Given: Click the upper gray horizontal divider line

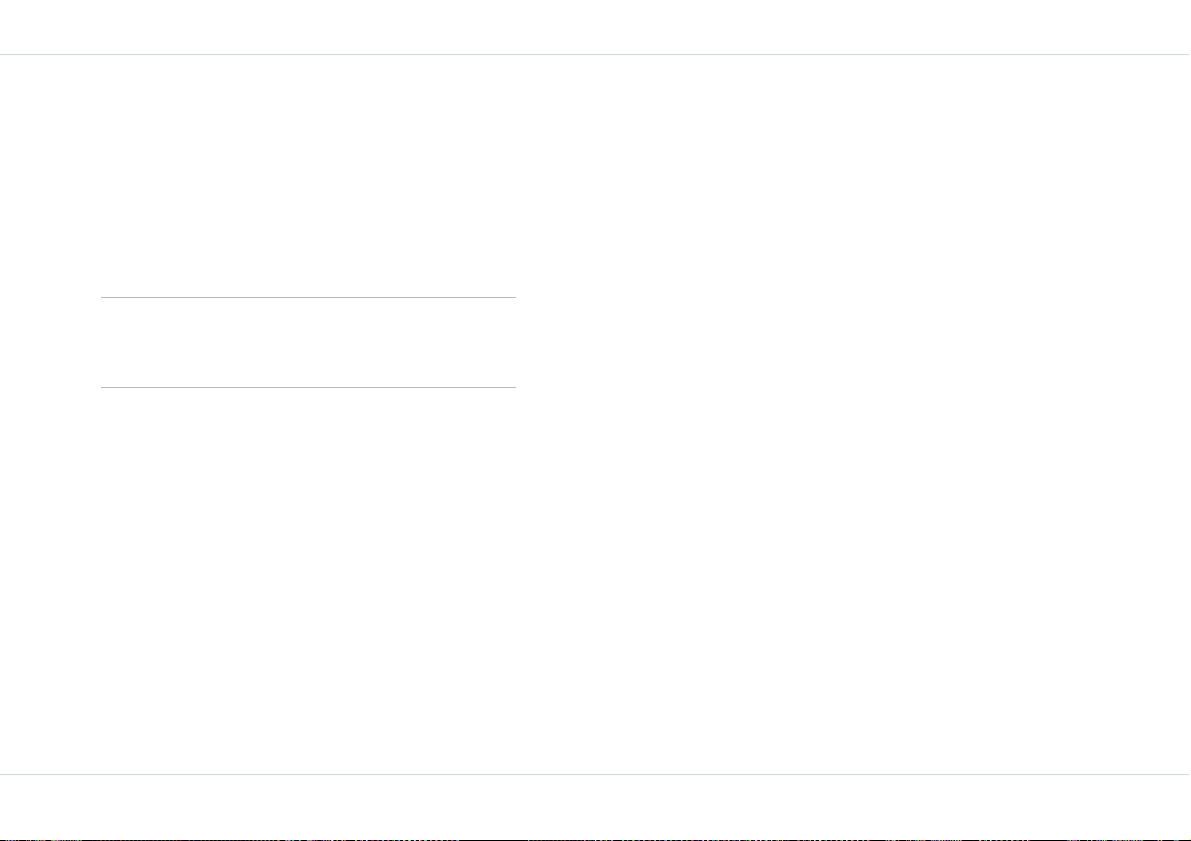Looking at the screenshot, I should point(308,298).
